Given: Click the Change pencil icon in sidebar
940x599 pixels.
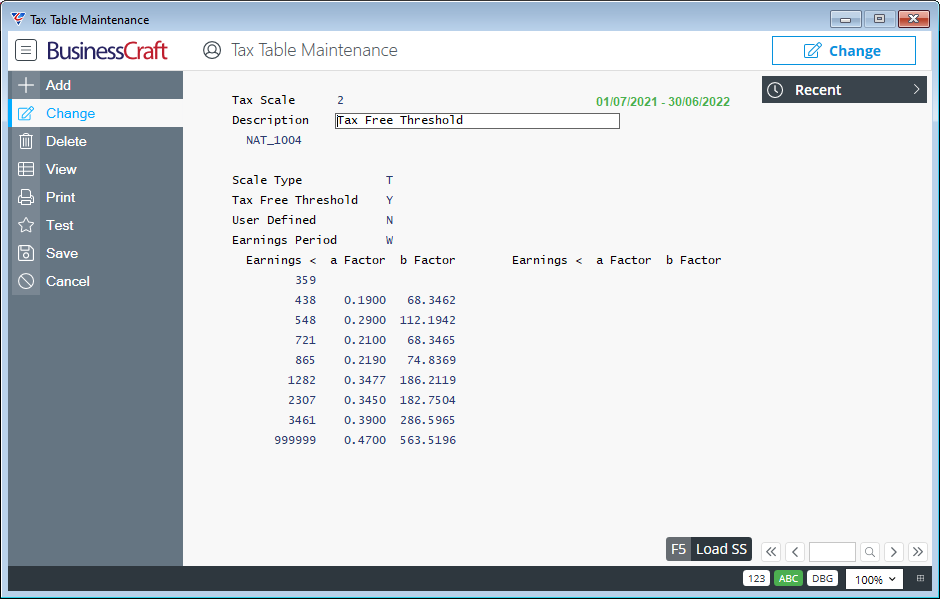Looking at the screenshot, I should 26,113.
